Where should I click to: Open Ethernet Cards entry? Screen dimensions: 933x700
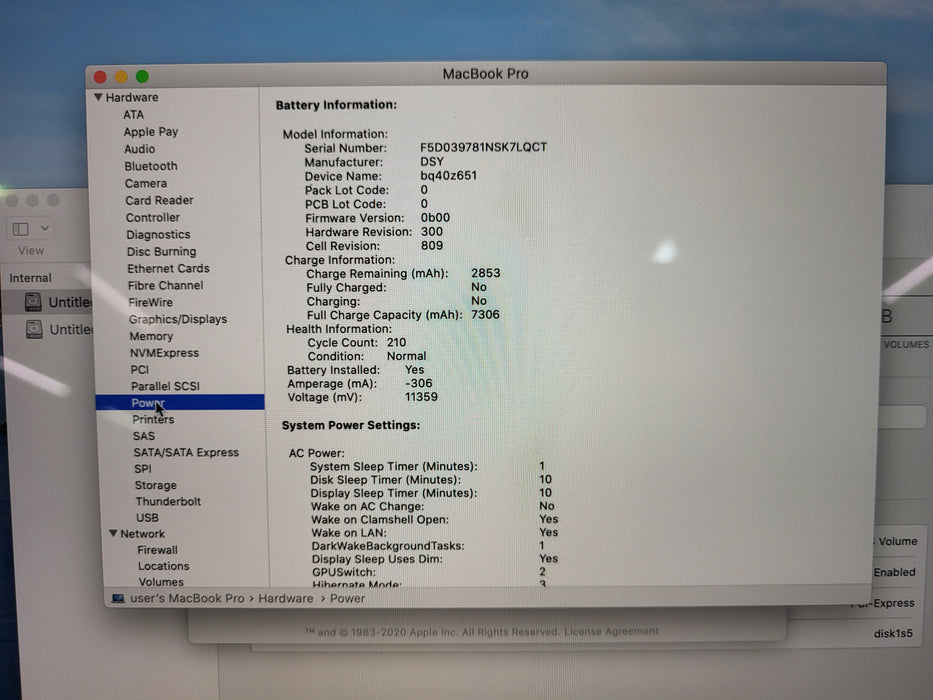point(168,268)
